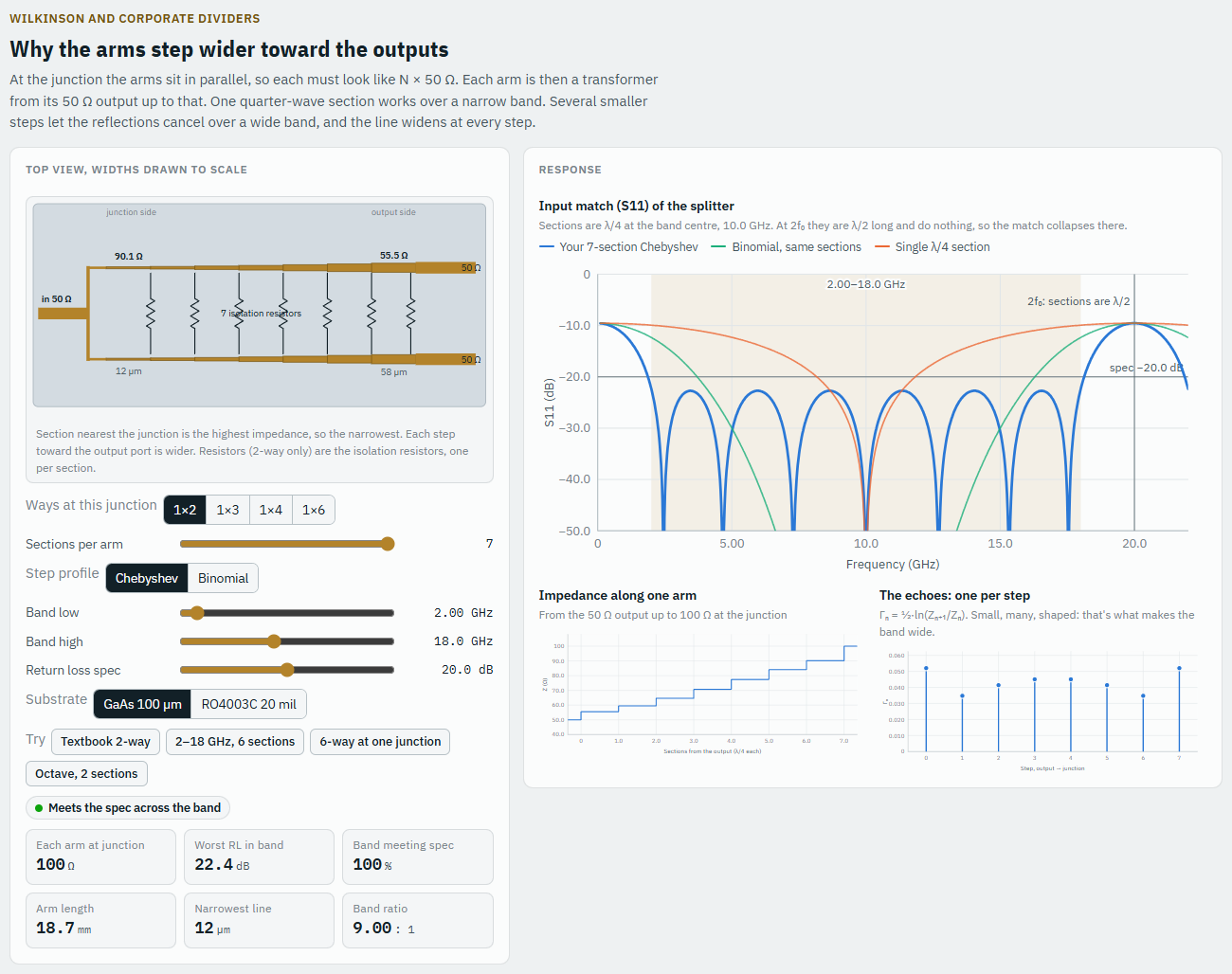Choose the RO4003C 20 mil substrate

tap(248, 704)
